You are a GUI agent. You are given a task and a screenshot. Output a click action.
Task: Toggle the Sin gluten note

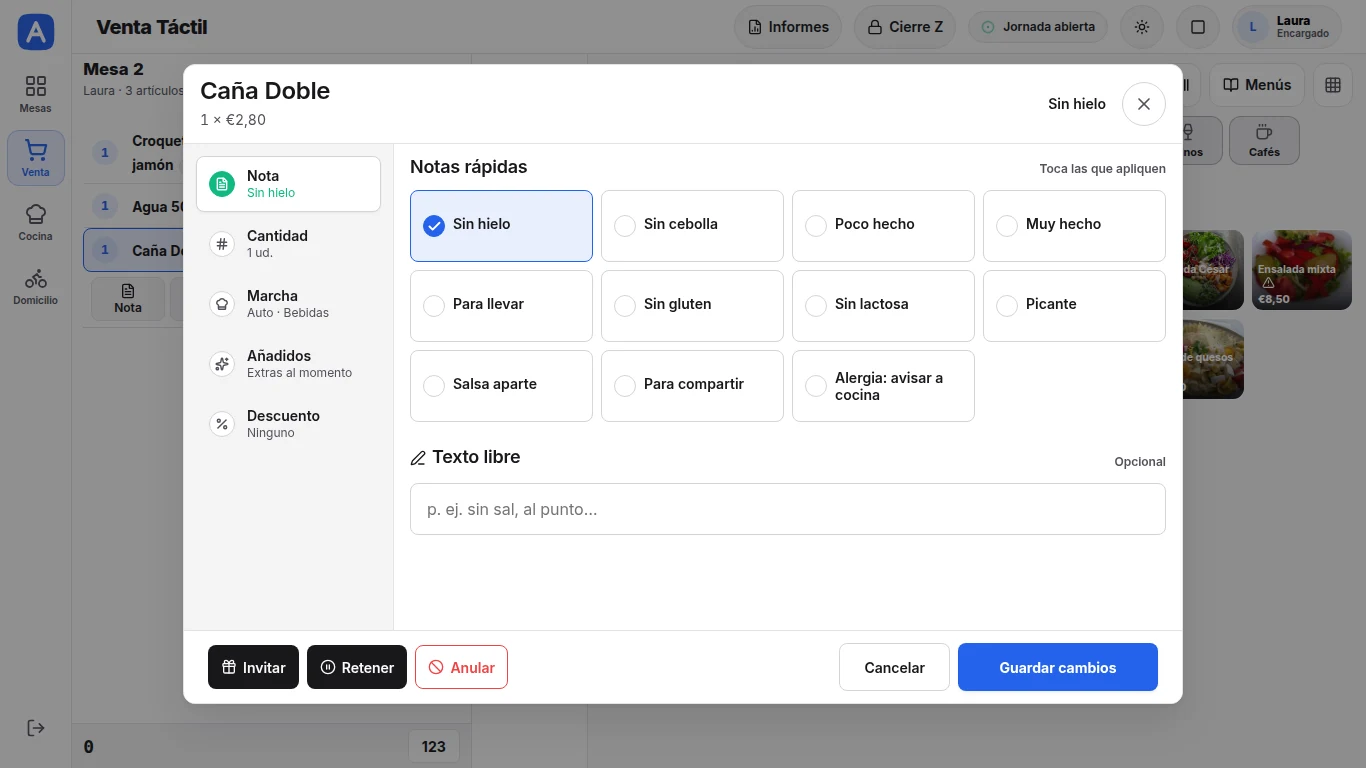point(692,306)
